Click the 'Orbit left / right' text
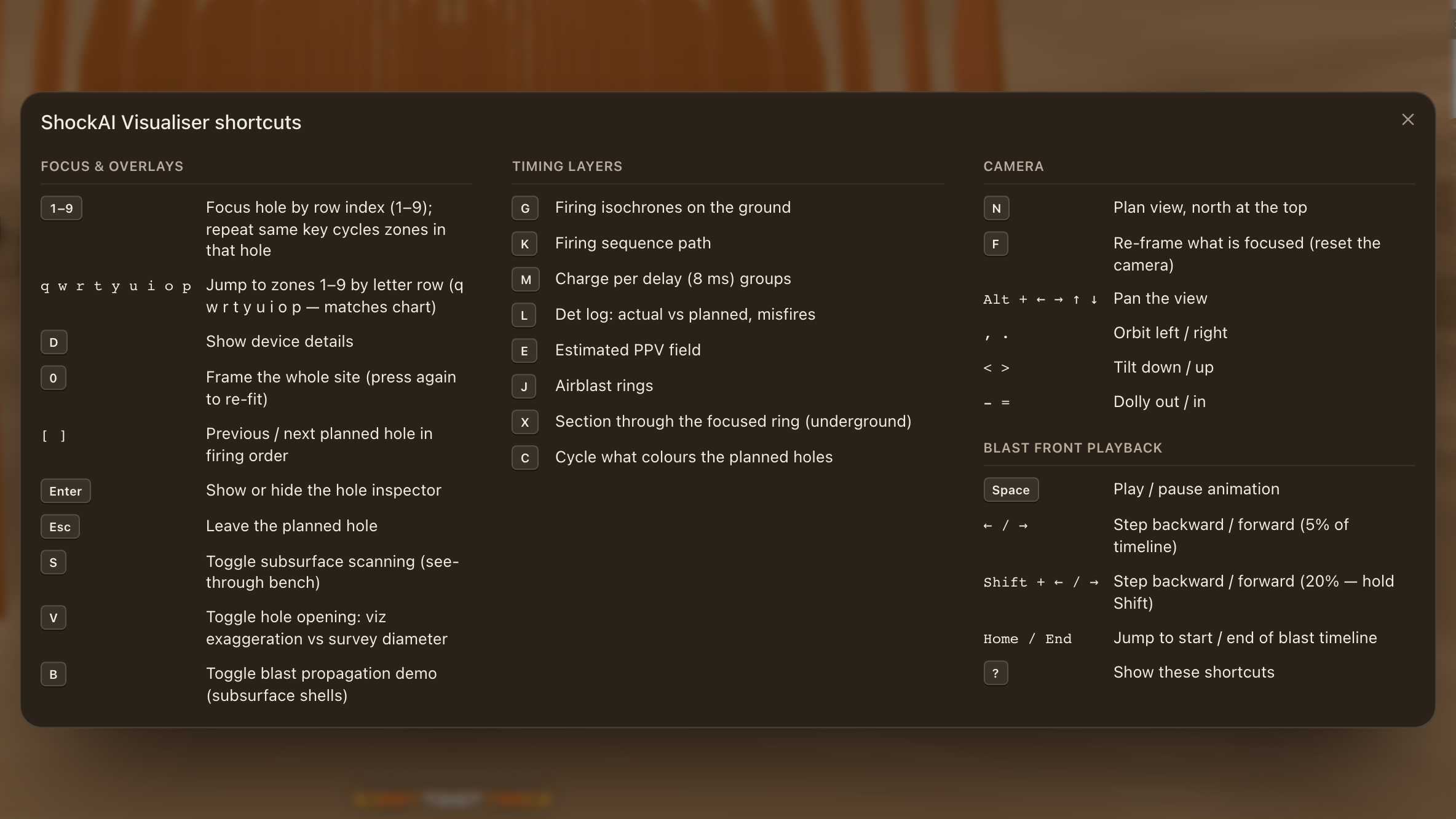The image size is (1456, 819). pyautogui.click(x=1170, y=333)
